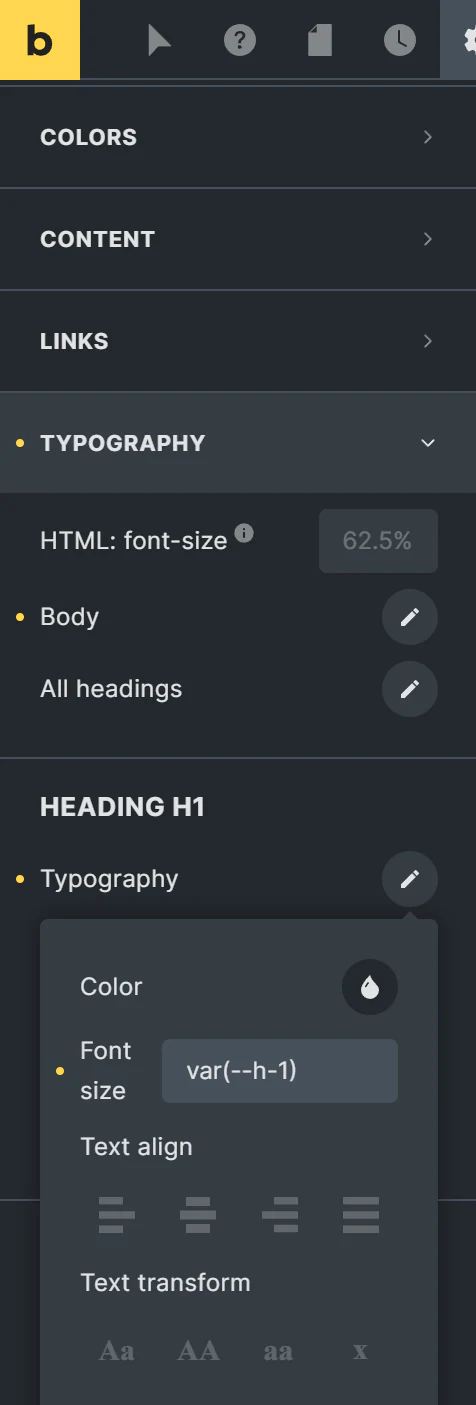Select the cursor arrow icon in toolbar
Image resolution: width=476 pixels, height=1405 pixels.
pos(160,40)
